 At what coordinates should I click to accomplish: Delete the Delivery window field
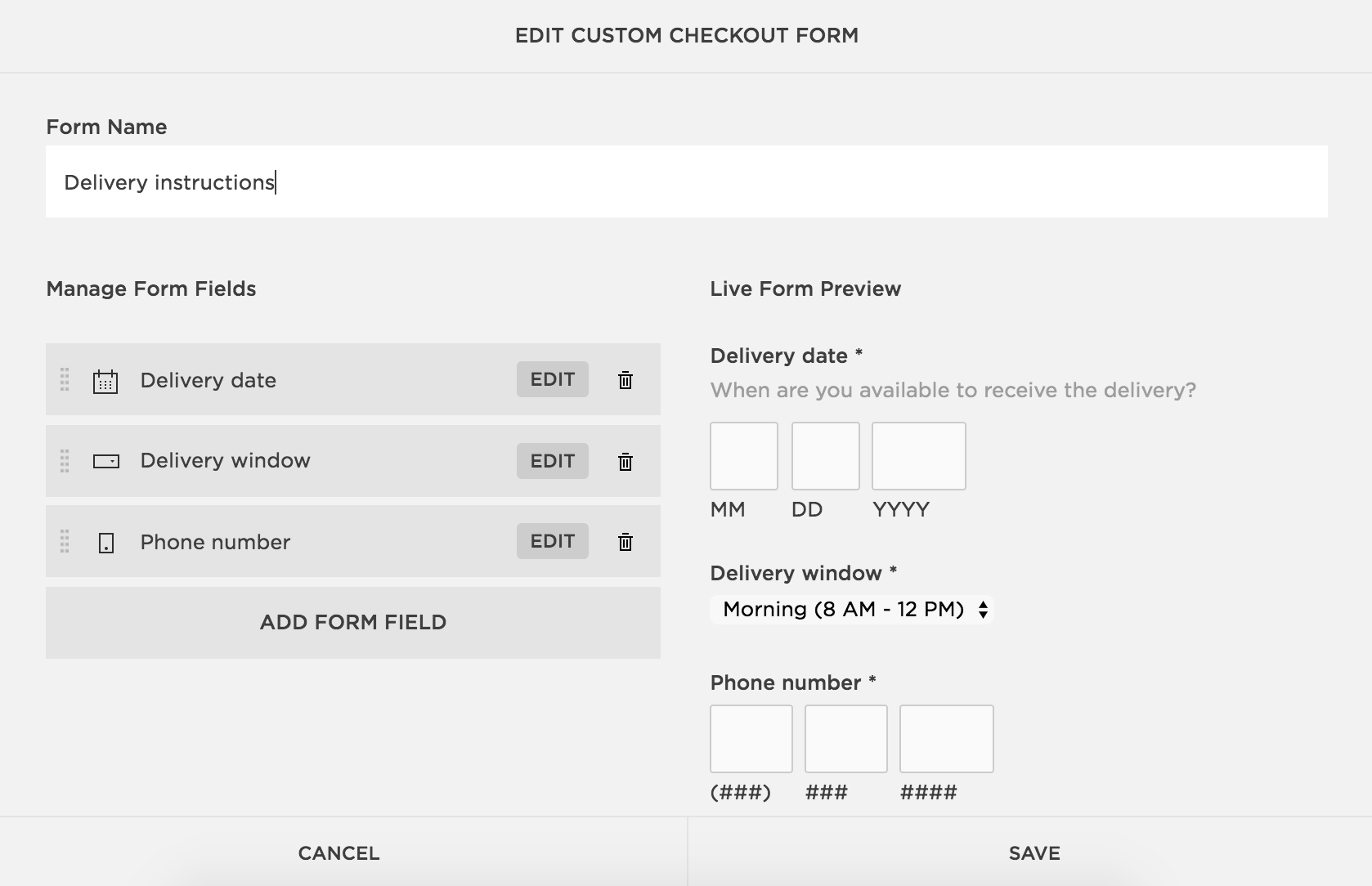click(x=625, y=462)
